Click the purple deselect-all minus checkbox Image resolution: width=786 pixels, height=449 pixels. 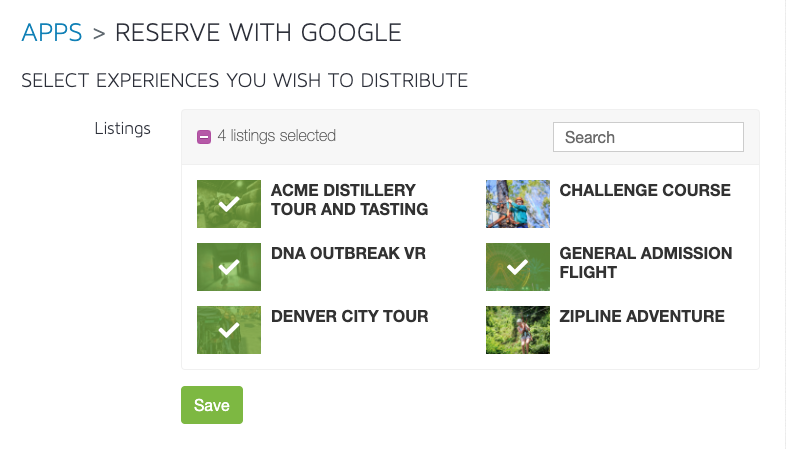pyautogui.click(x=204, y=137)
